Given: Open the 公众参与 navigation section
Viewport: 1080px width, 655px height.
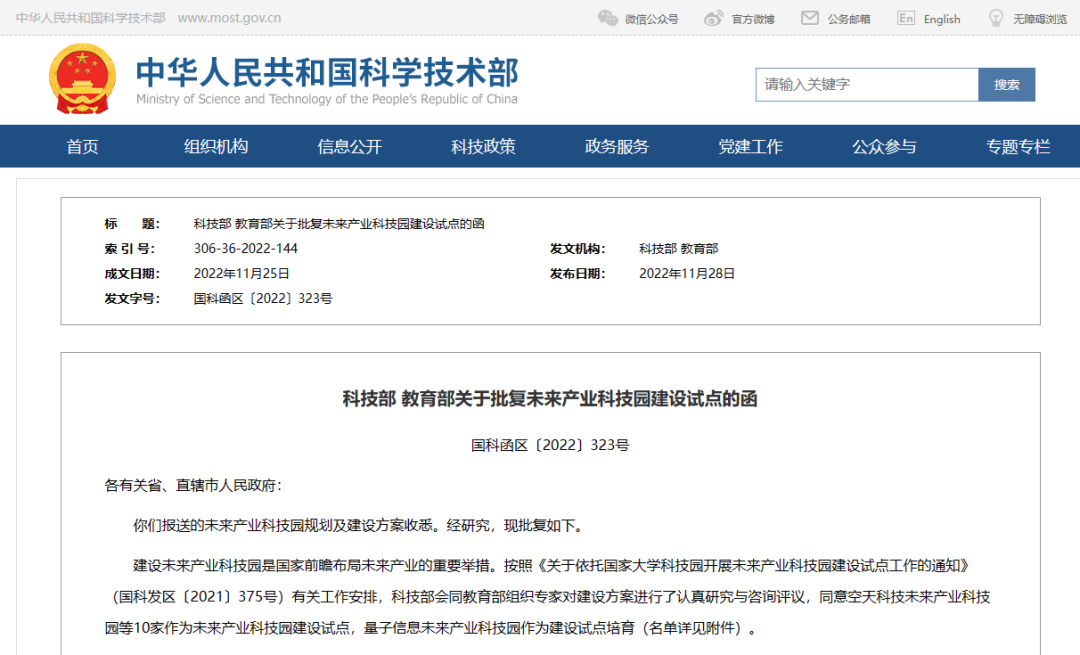Looking at the screenshot, I should click(884, 146).
